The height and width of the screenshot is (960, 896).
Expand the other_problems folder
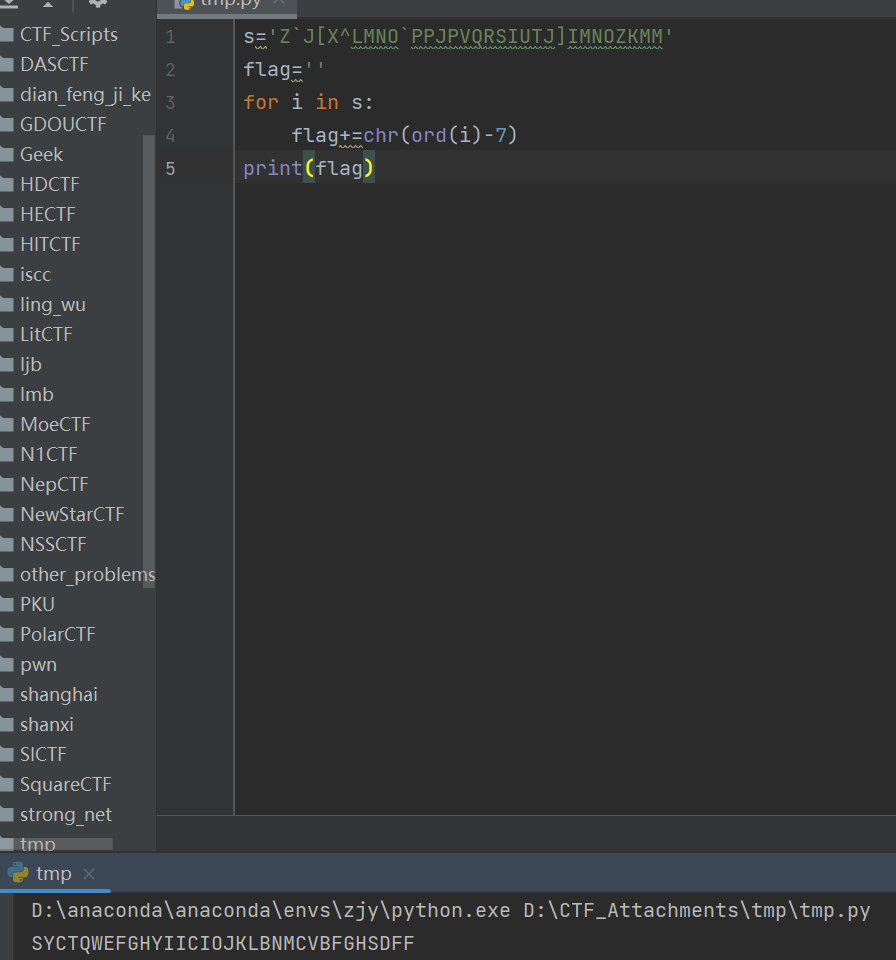point(87,575)
